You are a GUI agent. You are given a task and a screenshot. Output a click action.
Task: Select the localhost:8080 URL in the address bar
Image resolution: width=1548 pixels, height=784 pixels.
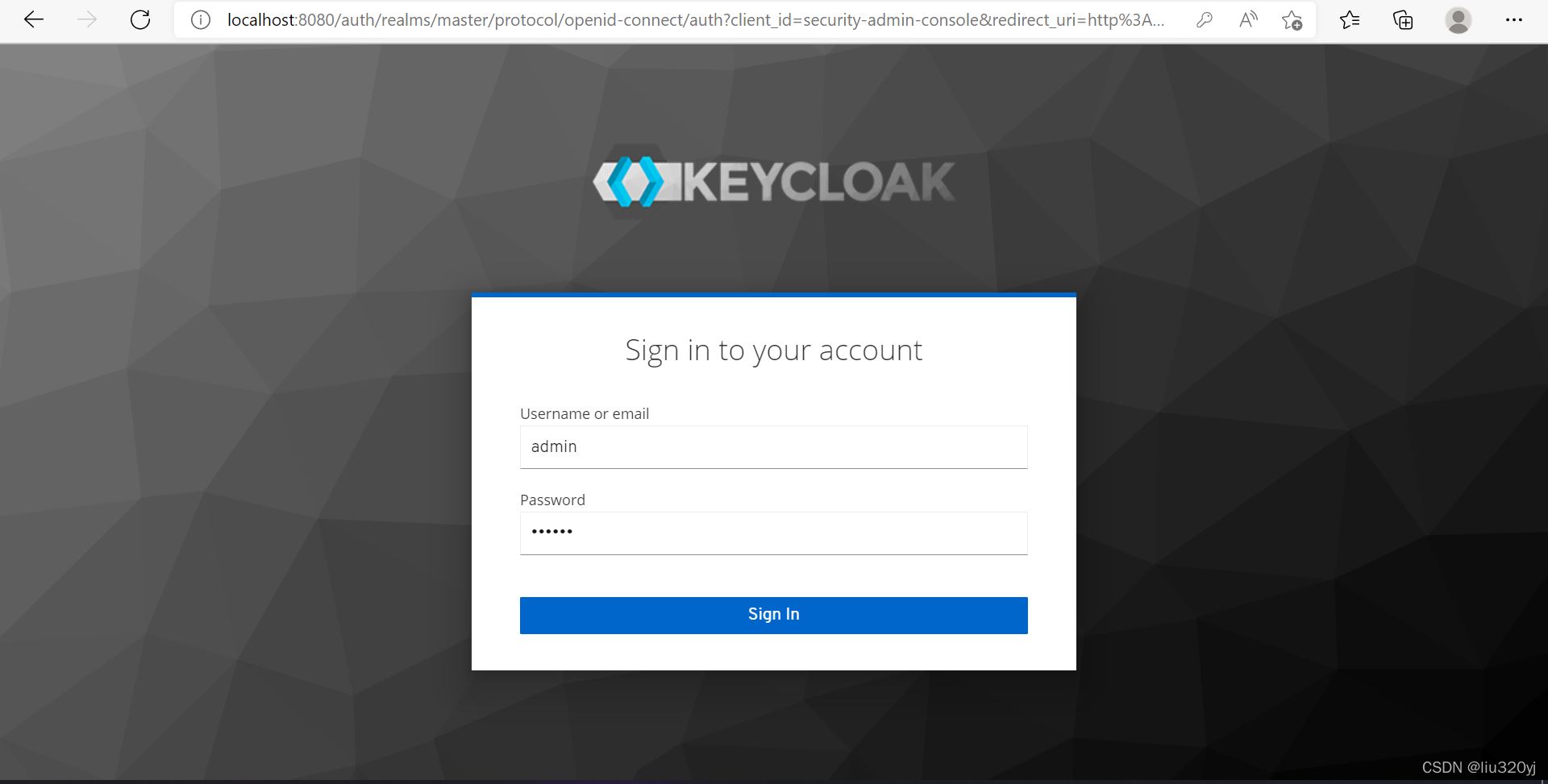pos(696,20)
